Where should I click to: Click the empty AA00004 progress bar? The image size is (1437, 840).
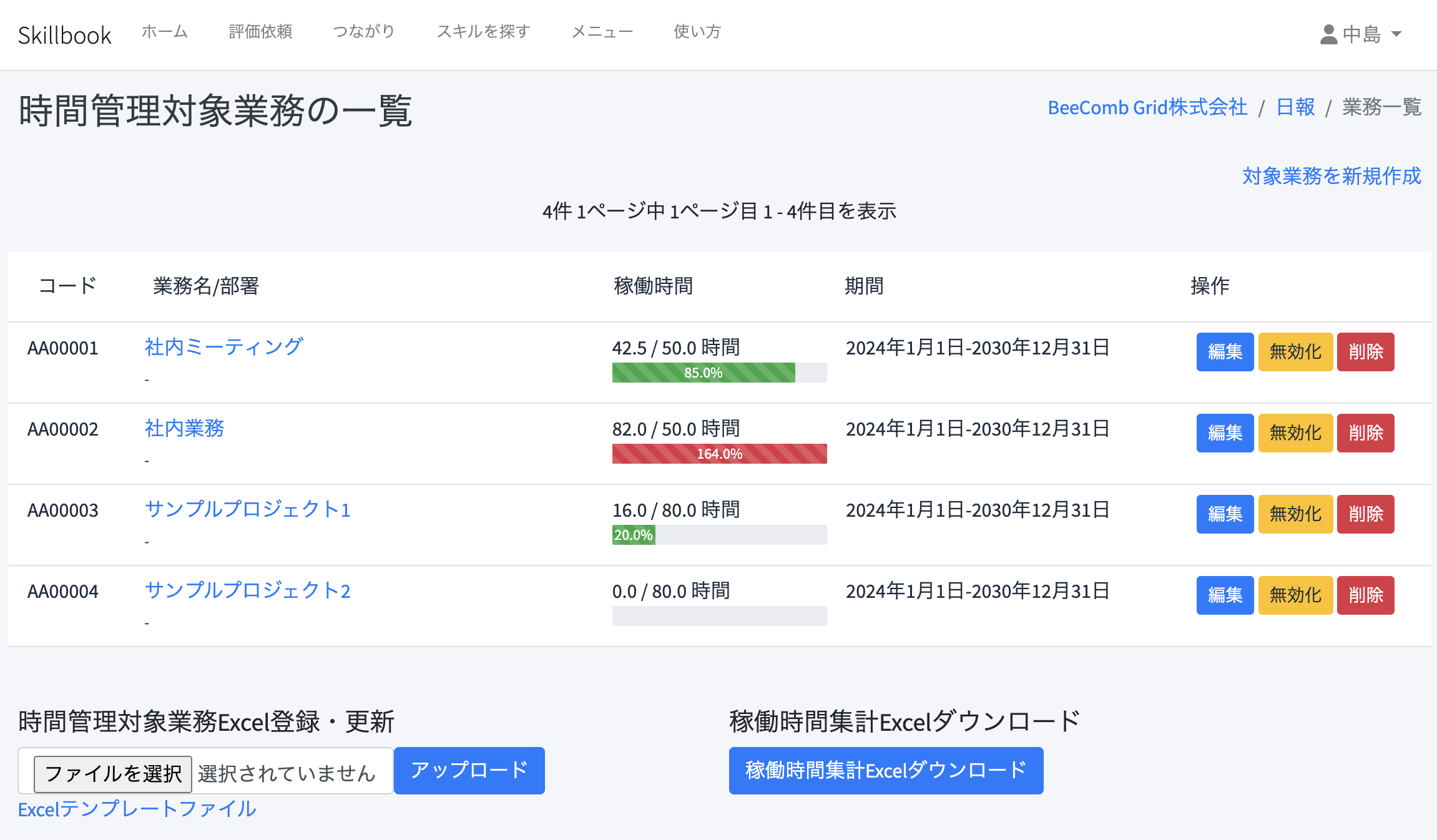pyautogui.click(x=719, y=616)
